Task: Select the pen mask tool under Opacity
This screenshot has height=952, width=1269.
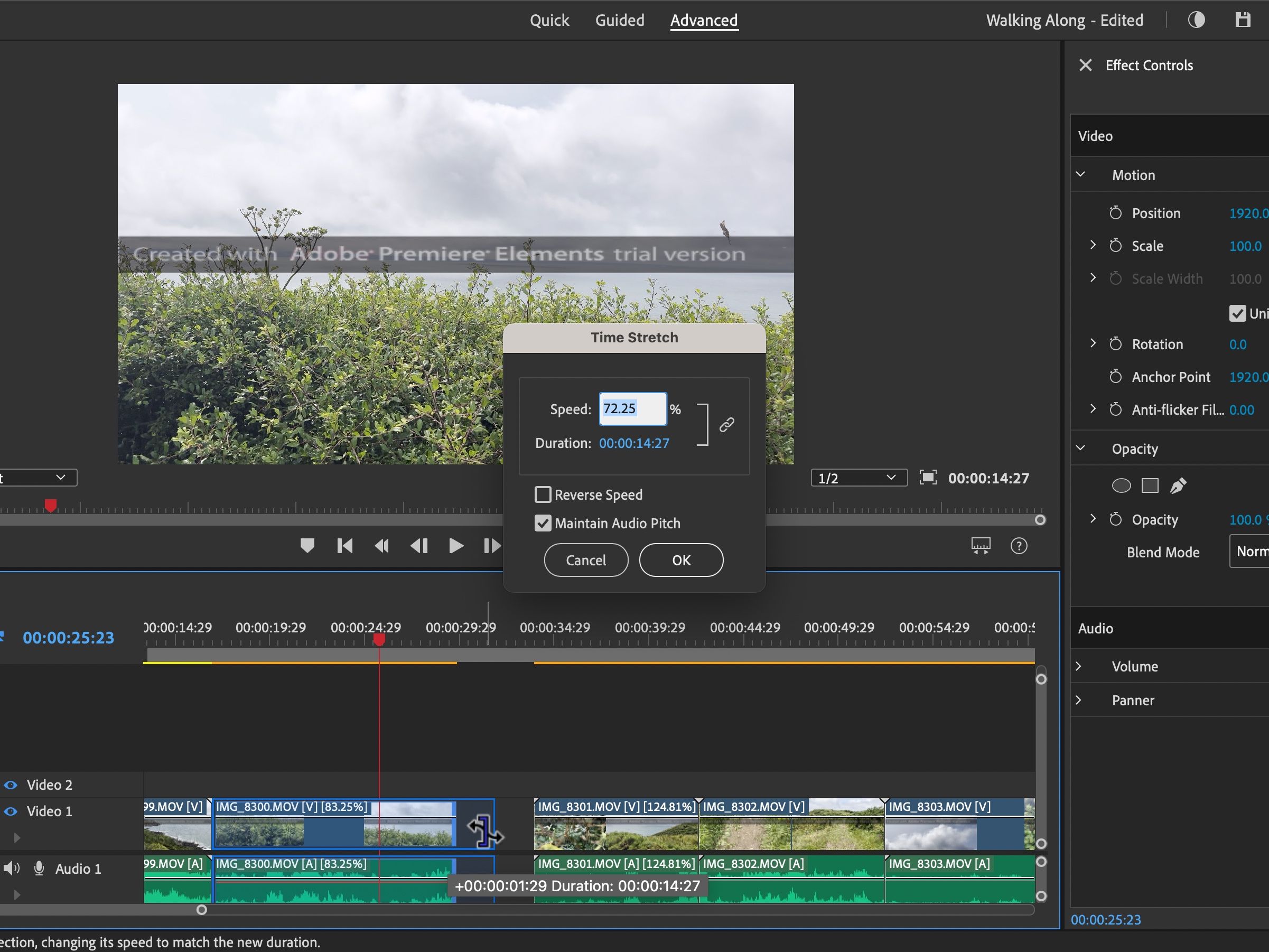Action: coord(1178,486)
